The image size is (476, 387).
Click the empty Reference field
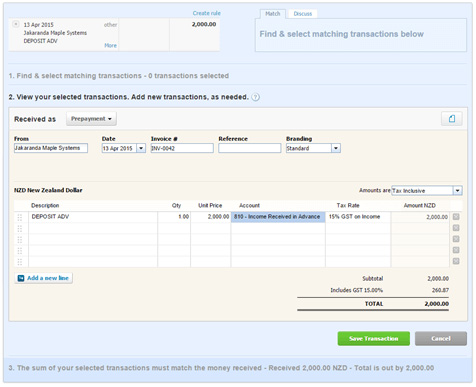[x=250, y=148]
